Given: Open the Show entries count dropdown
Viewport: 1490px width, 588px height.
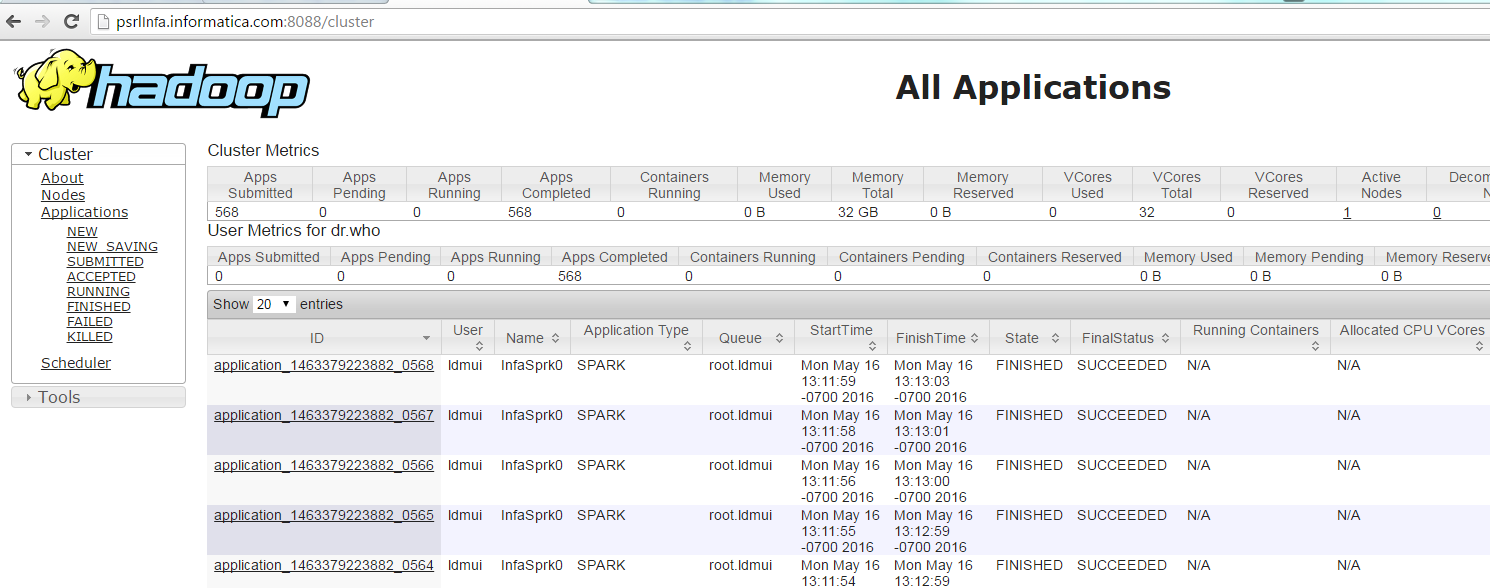Looking at the screenshot, I should [x=275, y=304].
